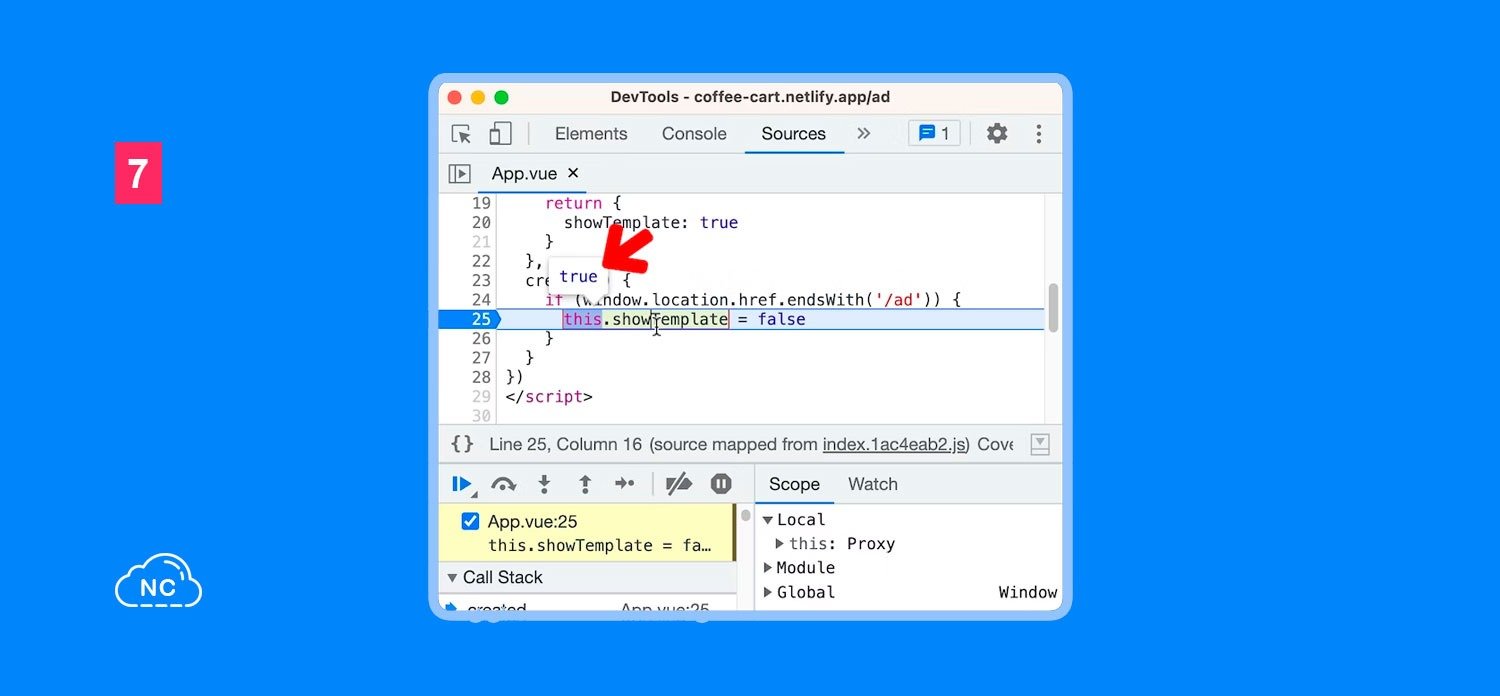
Task: Open the index.1ac4eab2.js source link
Action: pos(894,444)
